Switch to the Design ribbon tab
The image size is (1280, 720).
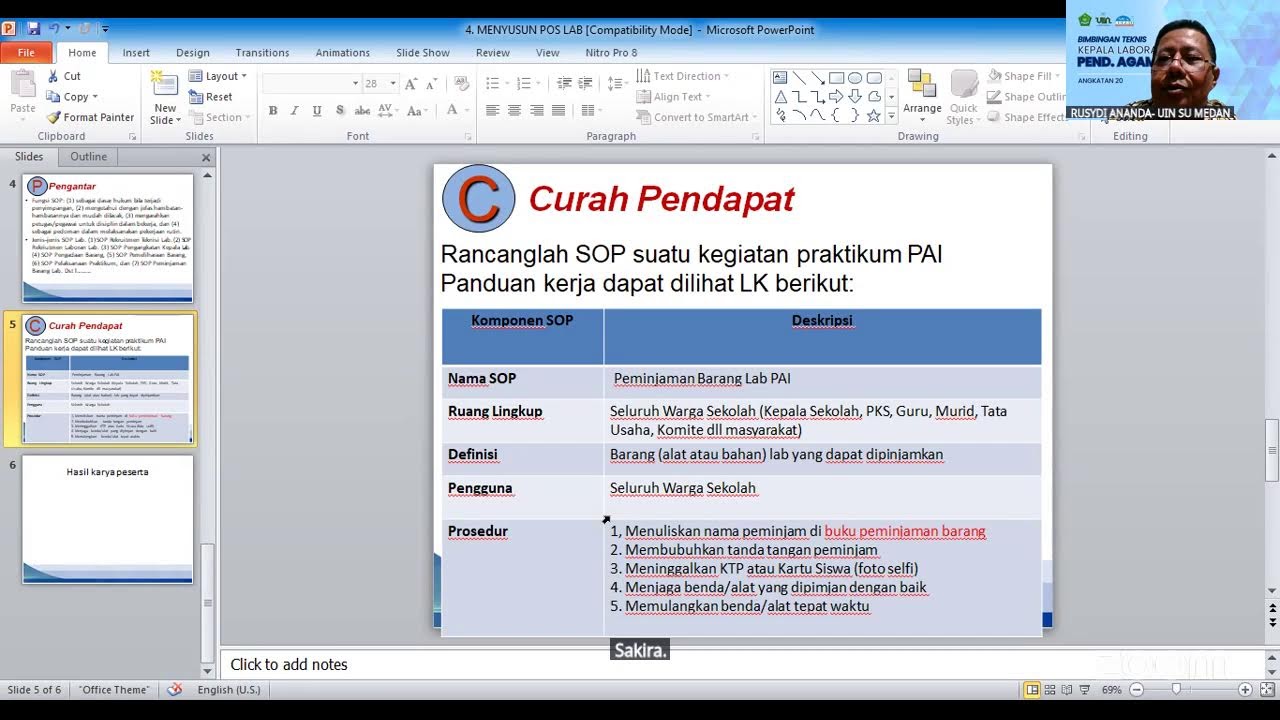tap(192, 53)
